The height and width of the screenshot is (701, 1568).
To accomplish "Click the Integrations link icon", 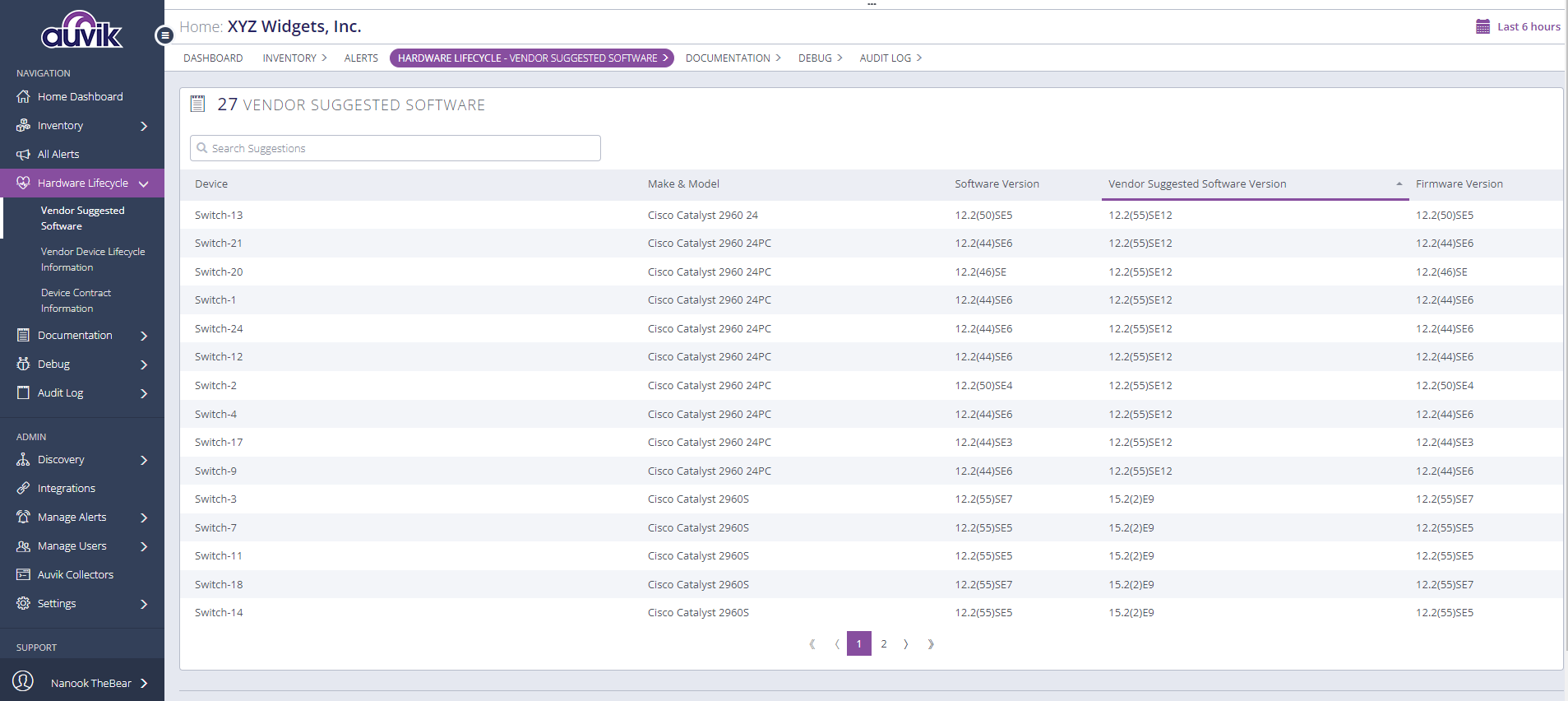I will point(23,488).
